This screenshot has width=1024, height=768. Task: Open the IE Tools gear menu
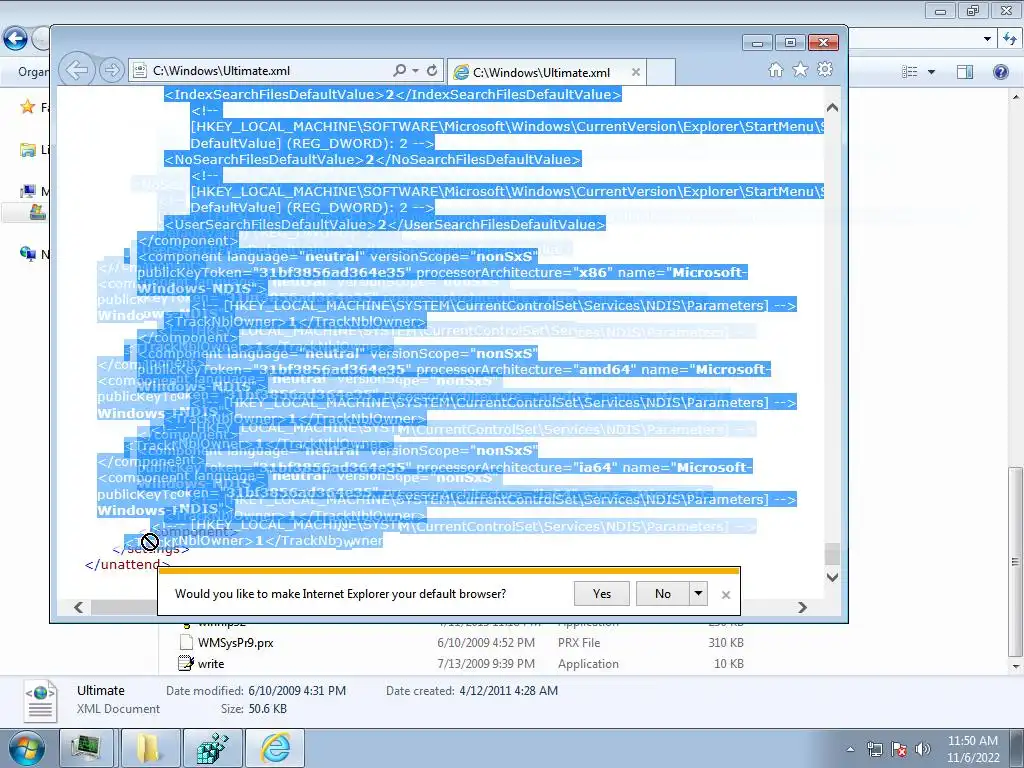(x=825, y=69)
